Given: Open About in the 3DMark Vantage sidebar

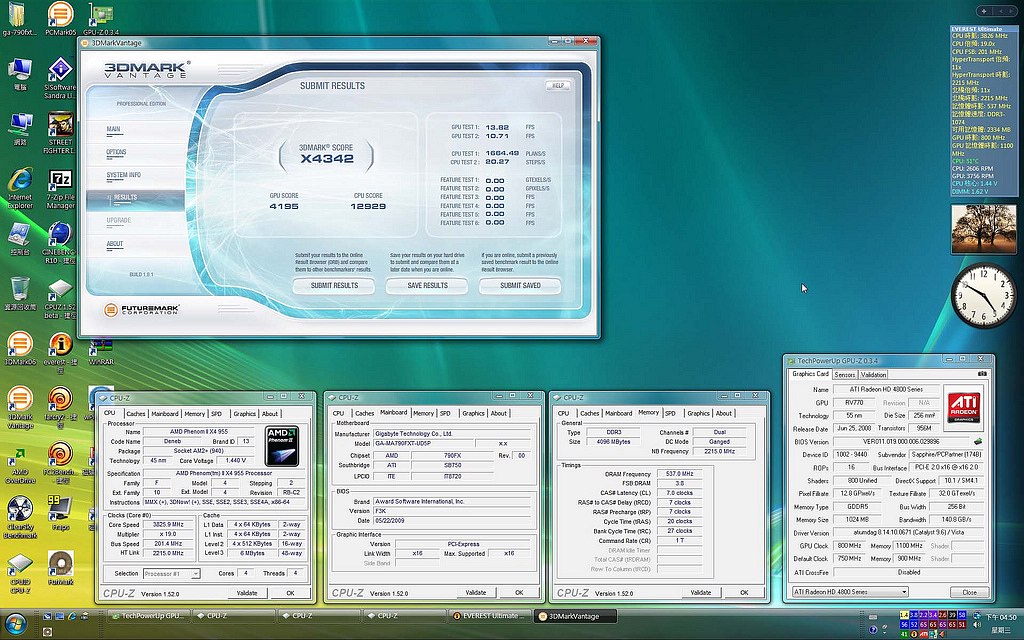Looking at the screenshot, I should pyautogui.click(x=115, y=244).
